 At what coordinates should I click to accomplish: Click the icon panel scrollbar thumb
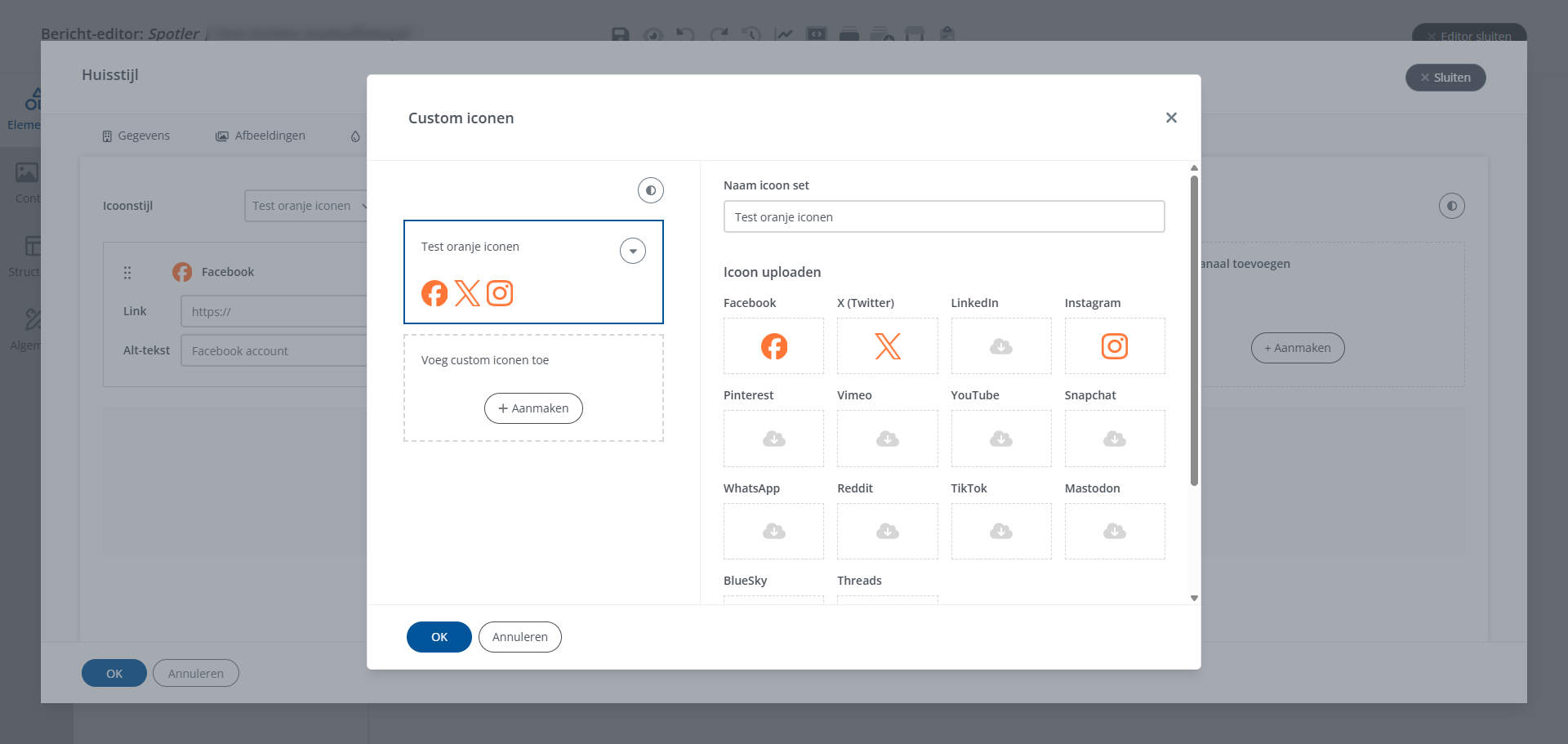(x=1194, y=331)
